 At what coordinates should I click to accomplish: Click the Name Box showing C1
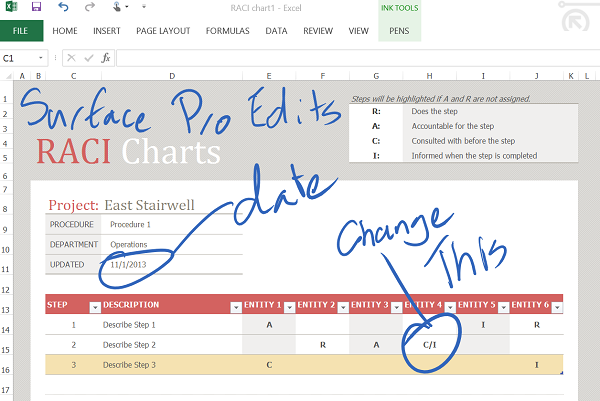pyautogui.click(x=18, y=58)
